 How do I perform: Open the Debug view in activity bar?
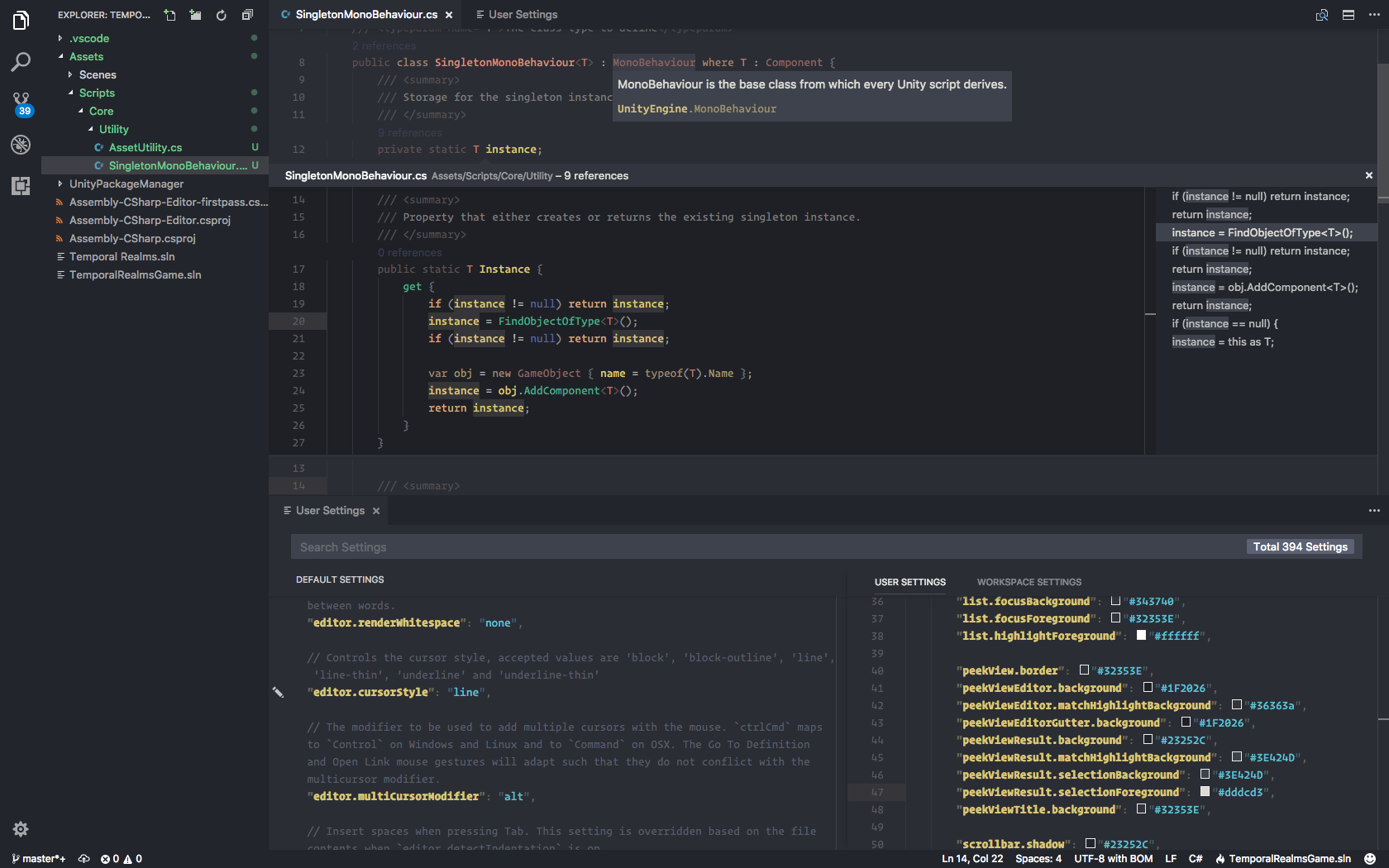21,145
